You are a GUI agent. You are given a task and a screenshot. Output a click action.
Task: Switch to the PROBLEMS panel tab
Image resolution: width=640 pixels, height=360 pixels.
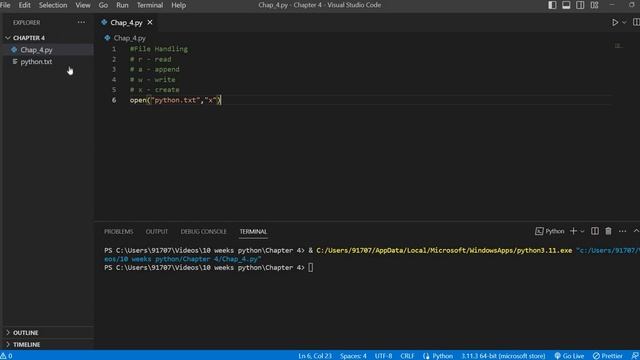click(x=118, y=231)
